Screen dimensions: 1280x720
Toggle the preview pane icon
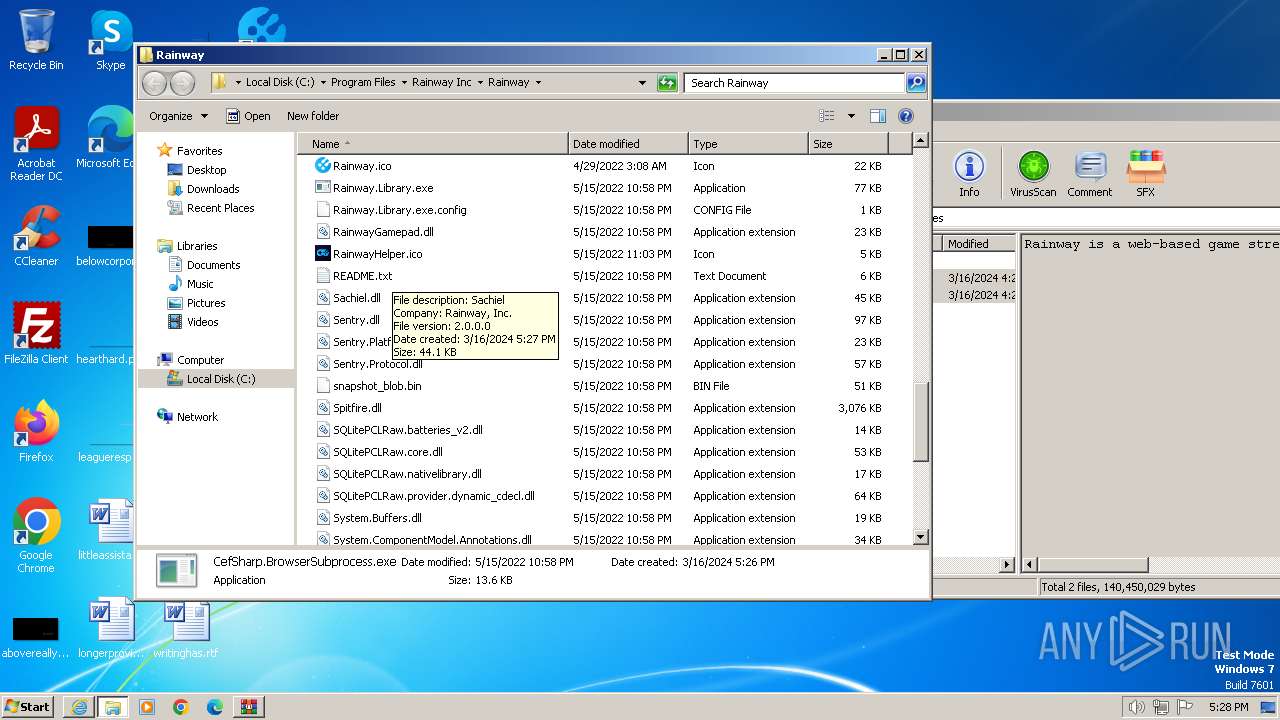tap(877, 116)
